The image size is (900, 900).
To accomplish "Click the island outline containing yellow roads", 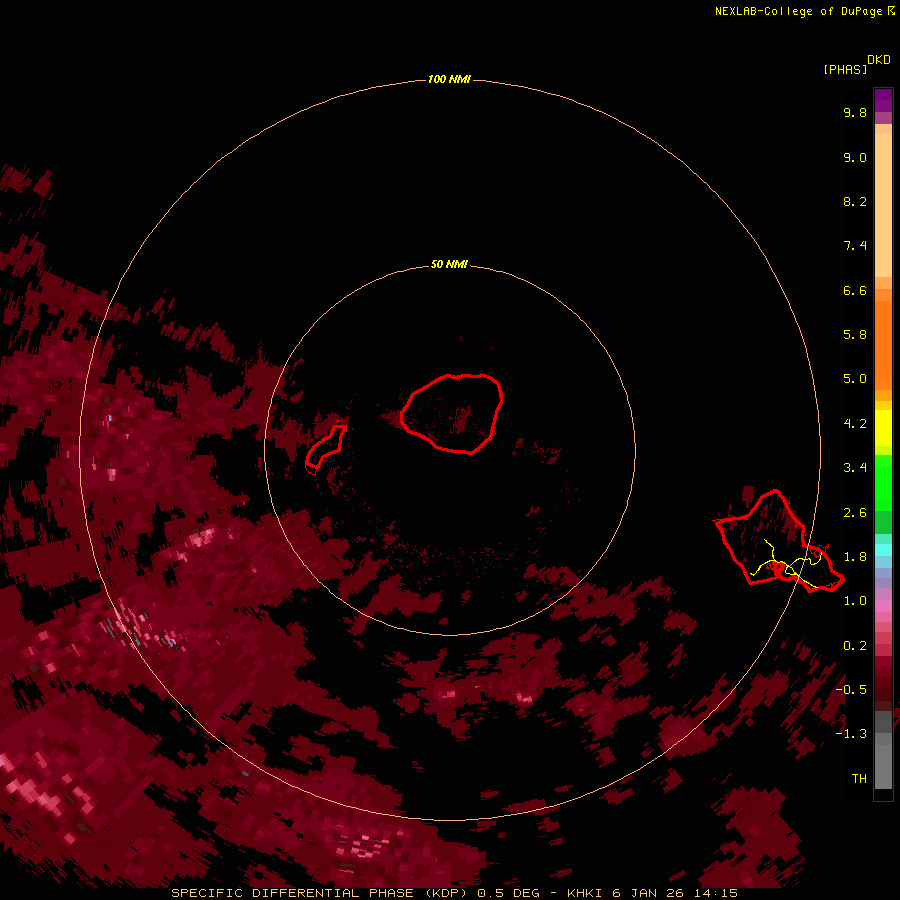I will (779, 541).
